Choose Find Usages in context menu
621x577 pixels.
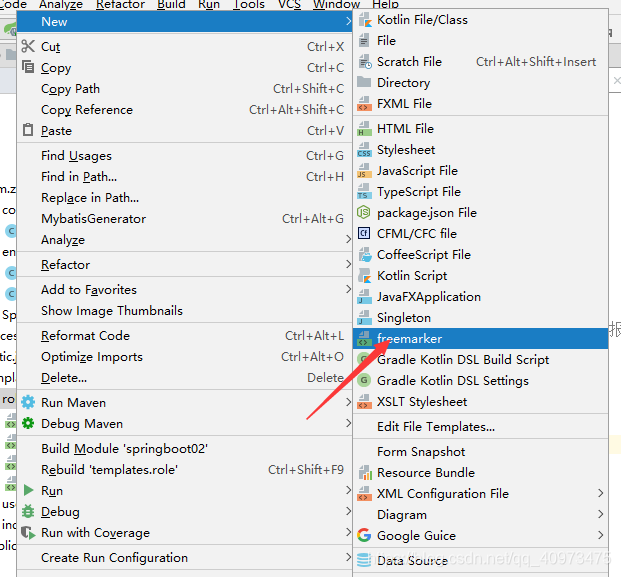click(184, 156)
